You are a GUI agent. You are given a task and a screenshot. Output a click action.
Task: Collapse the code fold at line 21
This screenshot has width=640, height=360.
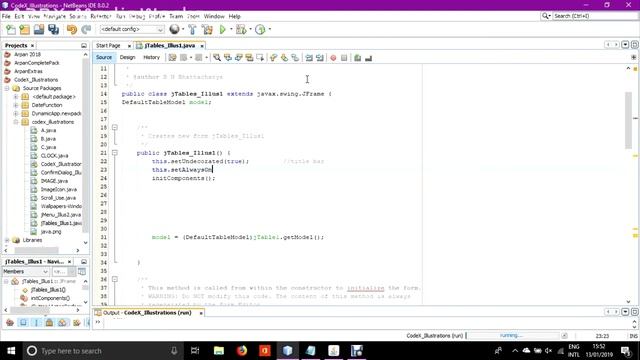pyautogui.click(x=115, y=153)
